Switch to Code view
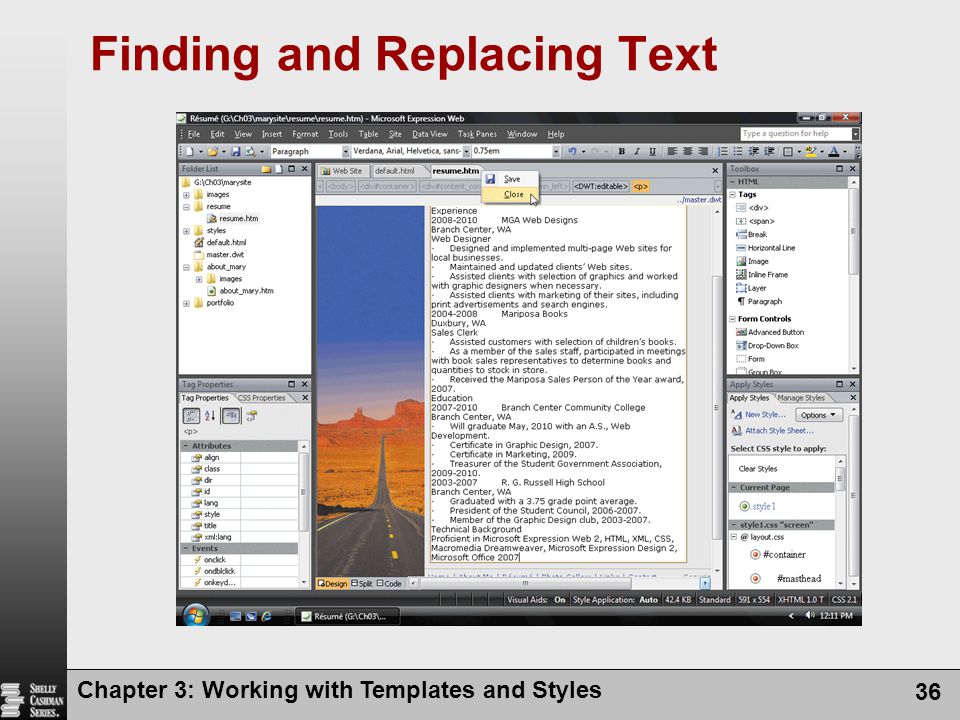960x720 pixels. coord(389,583)
